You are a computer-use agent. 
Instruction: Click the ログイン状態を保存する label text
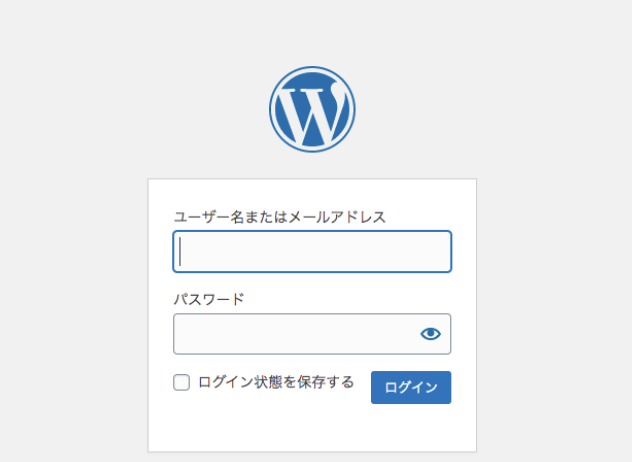coord(276,382)
